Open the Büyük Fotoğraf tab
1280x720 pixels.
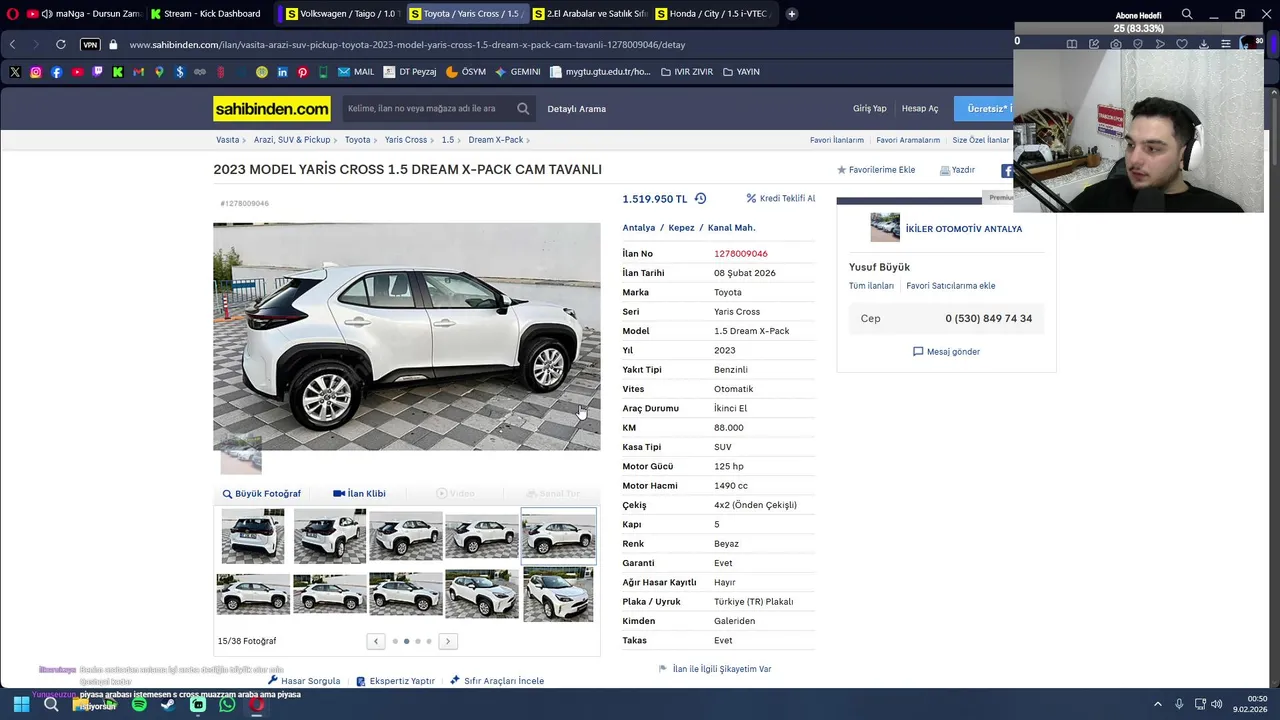[x=261, y=493]
